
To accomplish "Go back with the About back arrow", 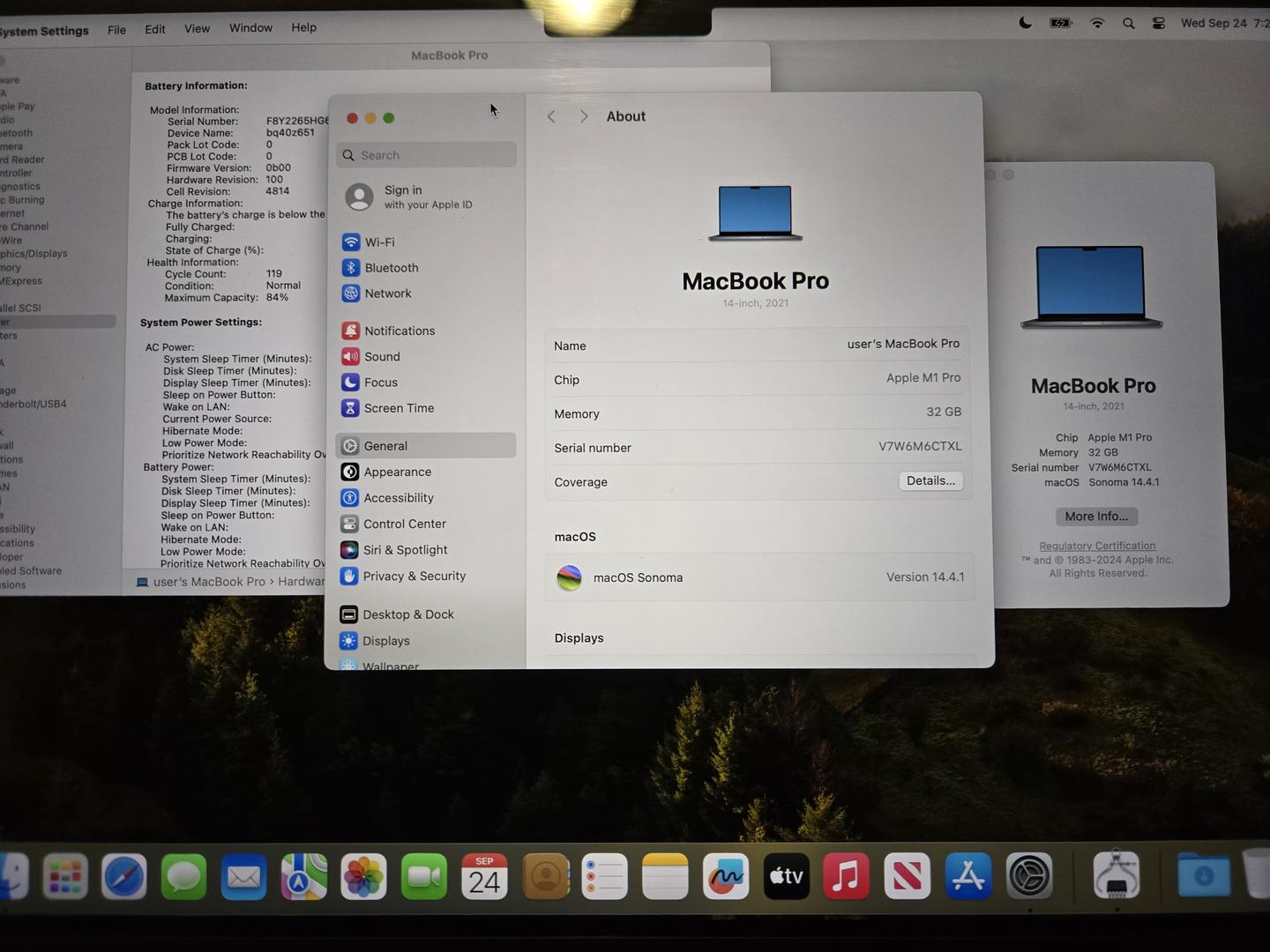I will 551,116.
